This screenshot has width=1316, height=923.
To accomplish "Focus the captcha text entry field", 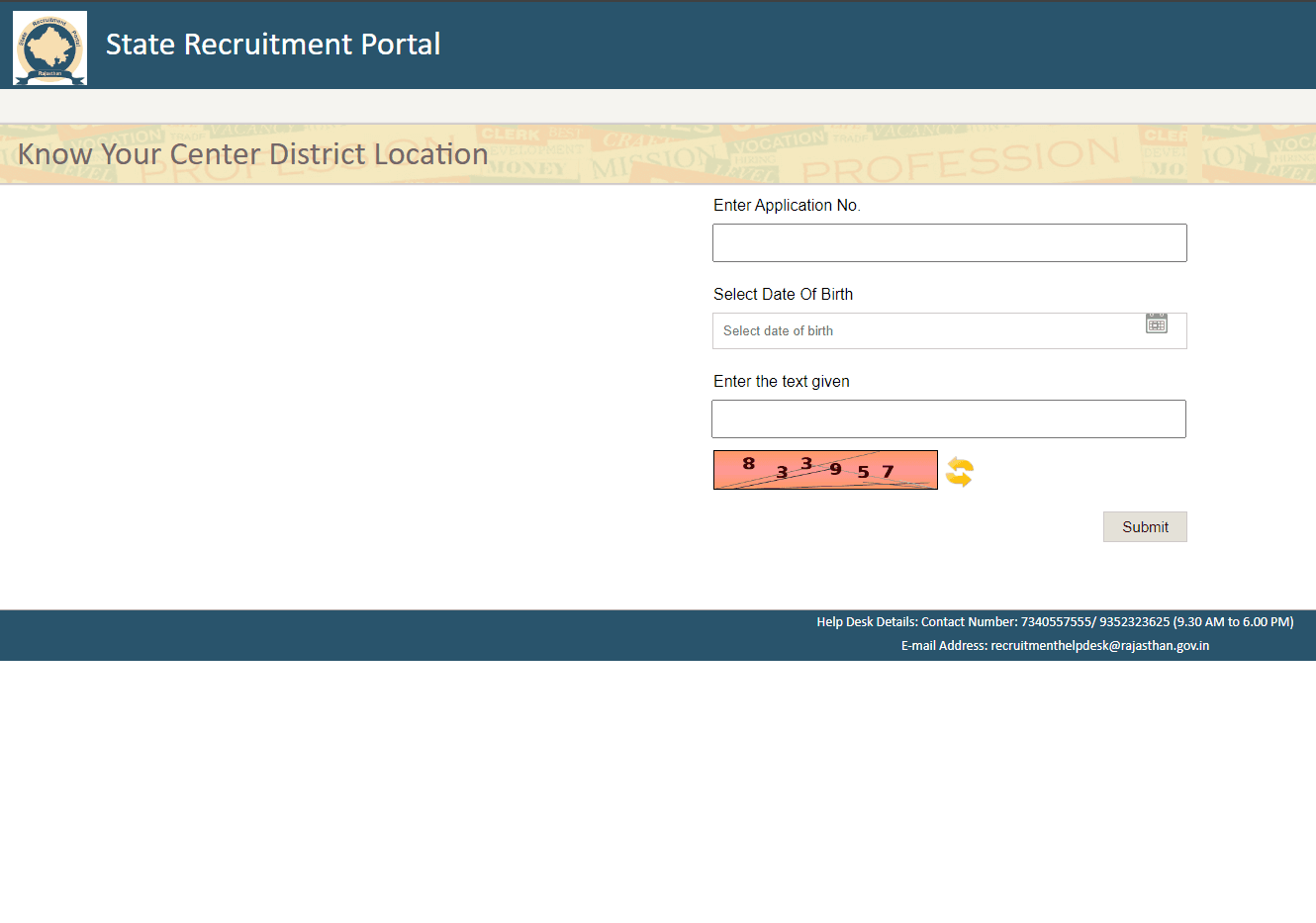I will pos(948,418).
